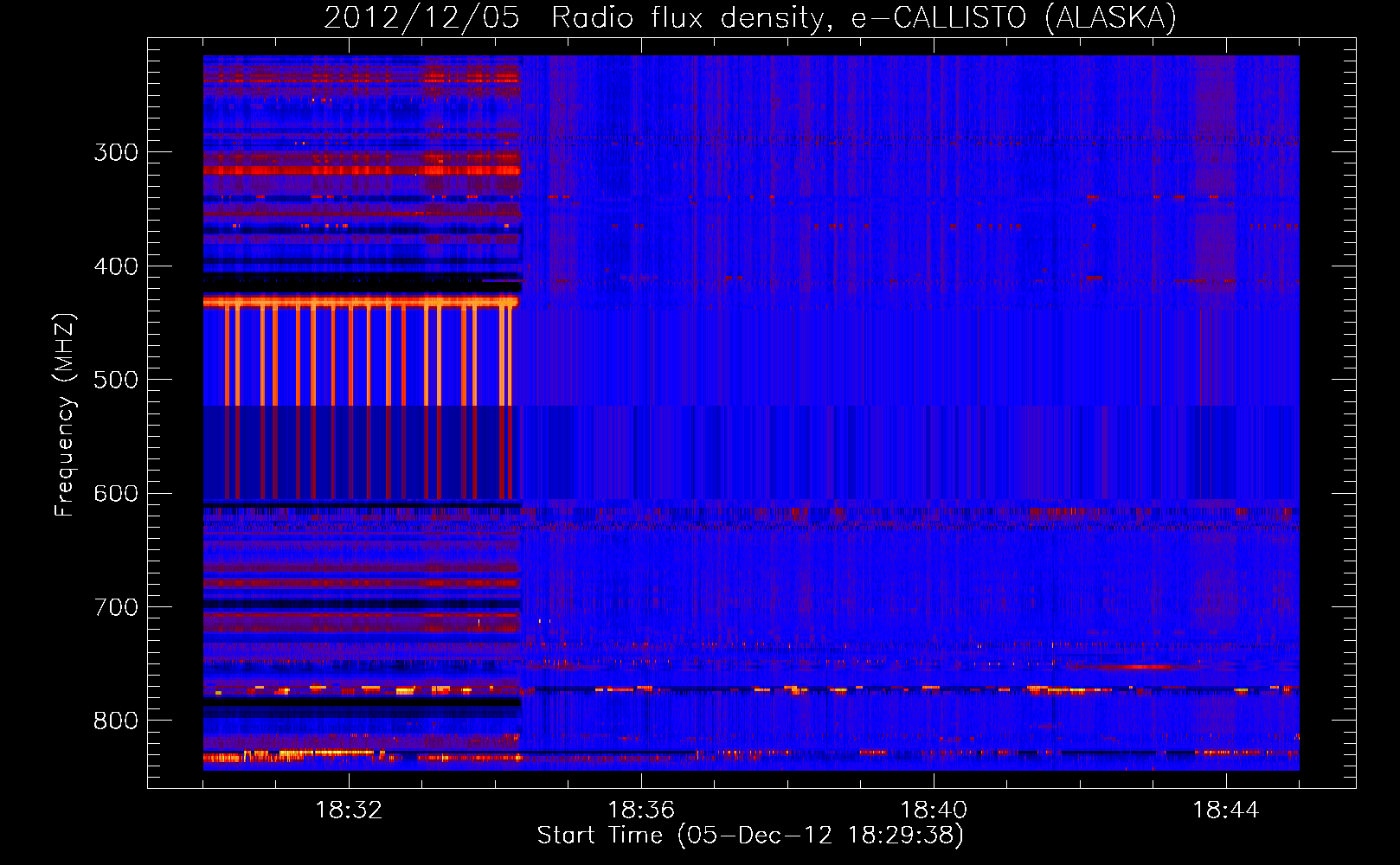
Task: Click the 600 frequency tick label
Action: coord(116,494)
